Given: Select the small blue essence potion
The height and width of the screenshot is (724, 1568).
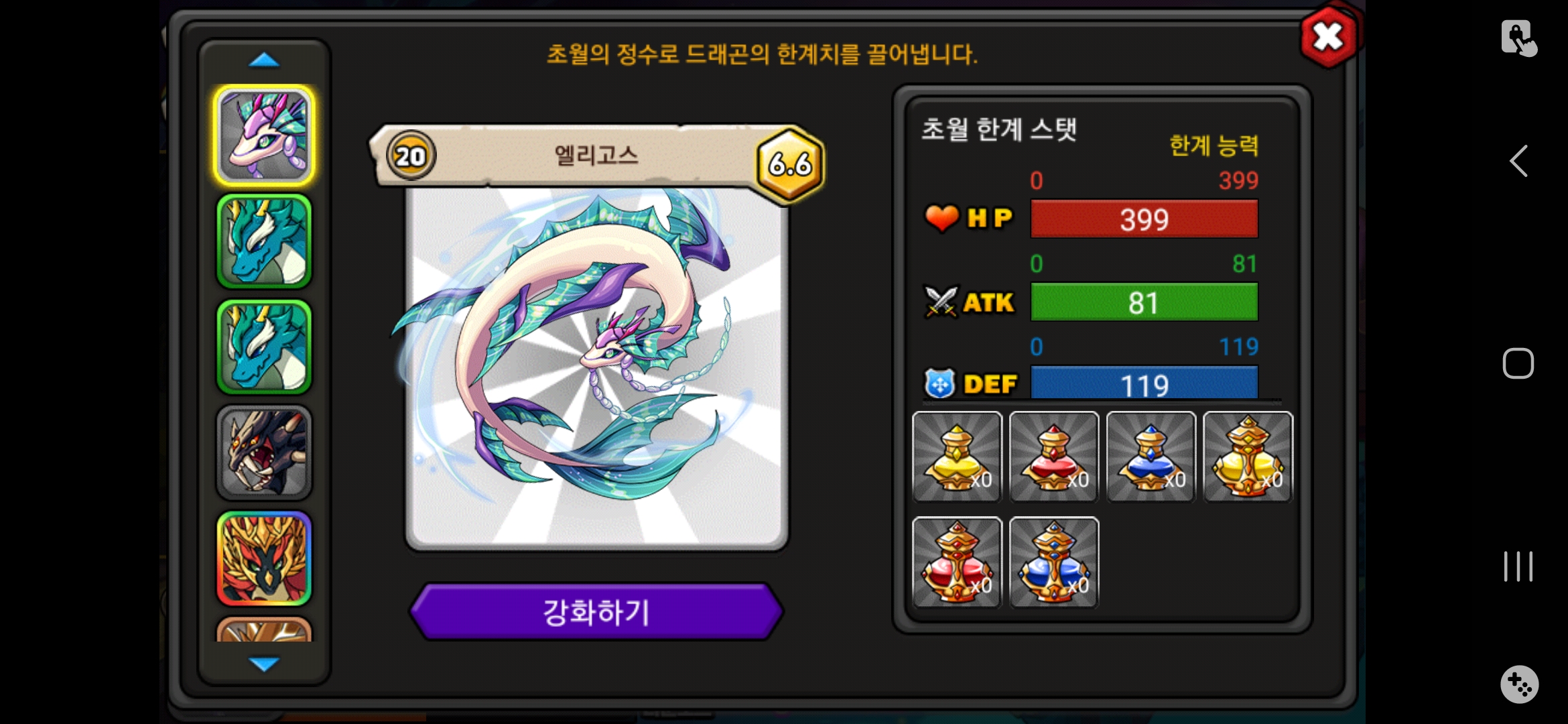Looking at the screenshot, I should click(x=1151, y=457).
